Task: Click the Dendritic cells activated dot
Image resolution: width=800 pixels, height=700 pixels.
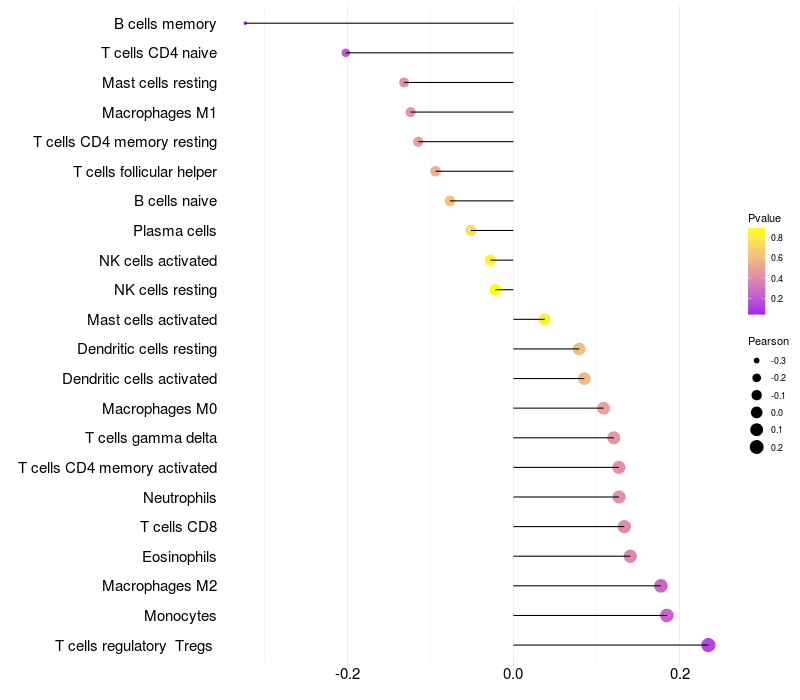Action: tap(584, 379)
